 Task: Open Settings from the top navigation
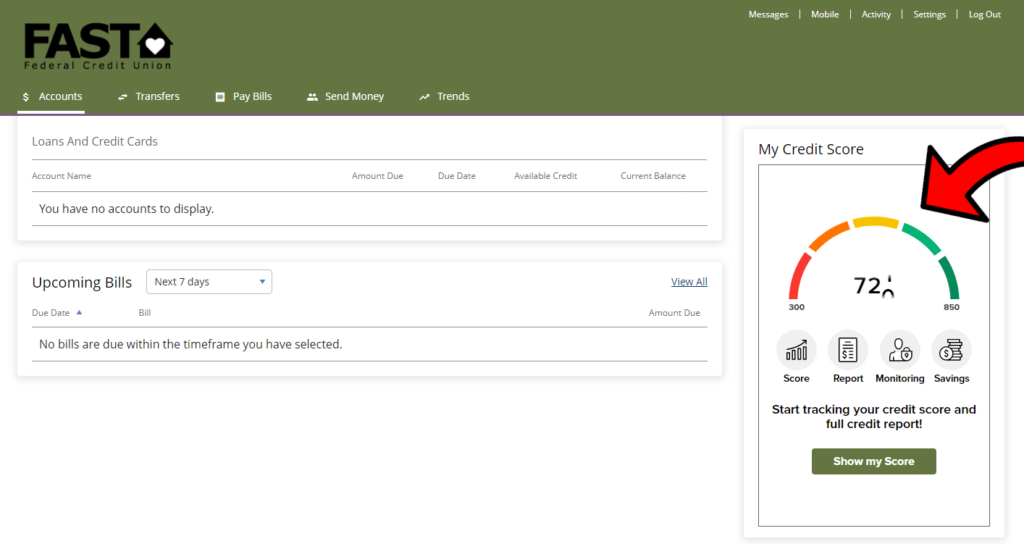pos(929,15)
